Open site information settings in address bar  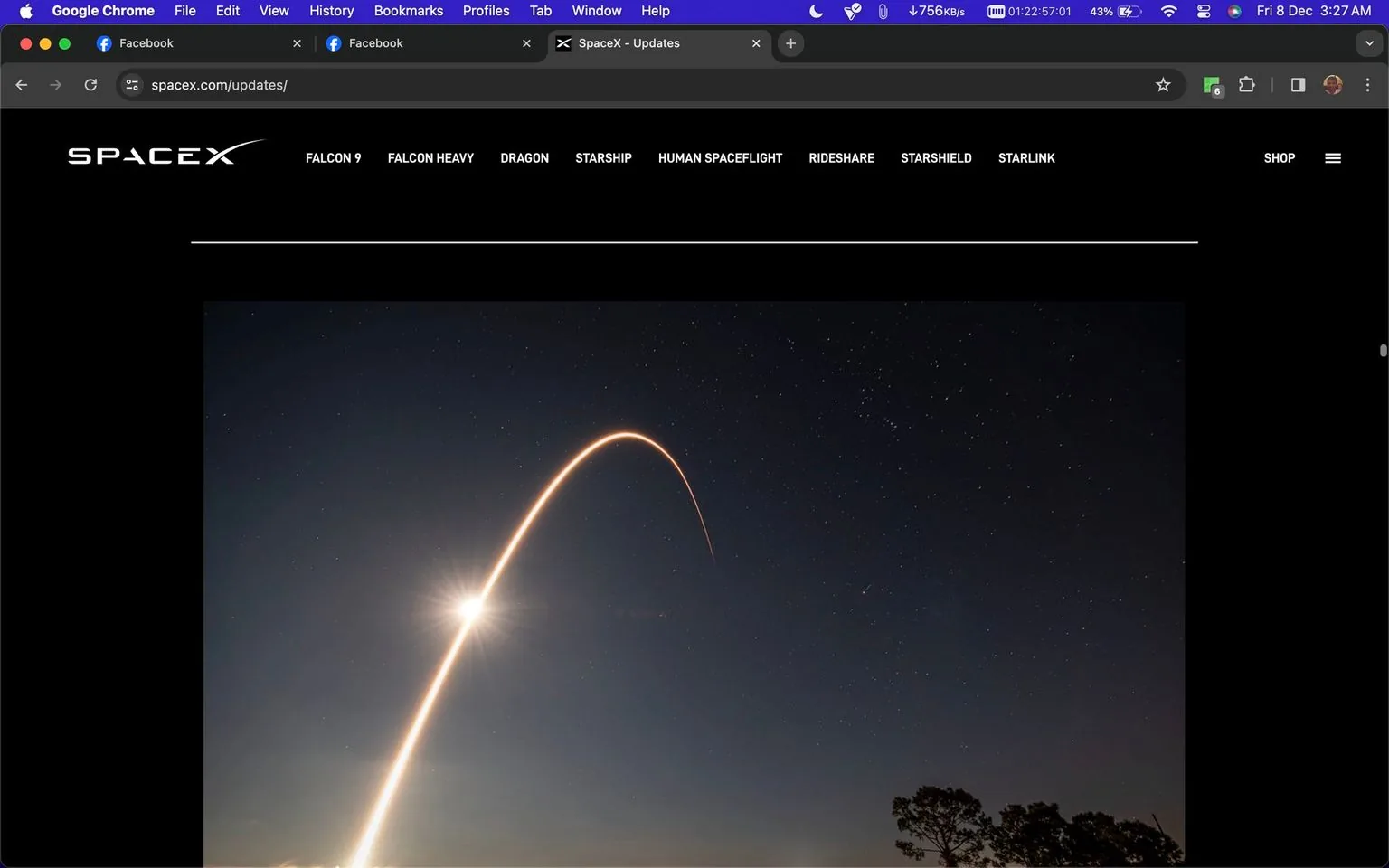point(132,84)
